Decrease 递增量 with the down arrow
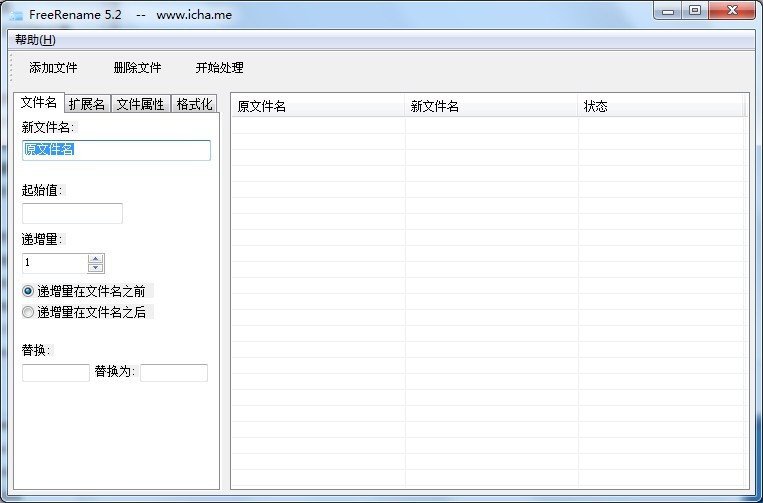This screenshot has width=763, height=503. pyautogui.click(x=96, y=268)
